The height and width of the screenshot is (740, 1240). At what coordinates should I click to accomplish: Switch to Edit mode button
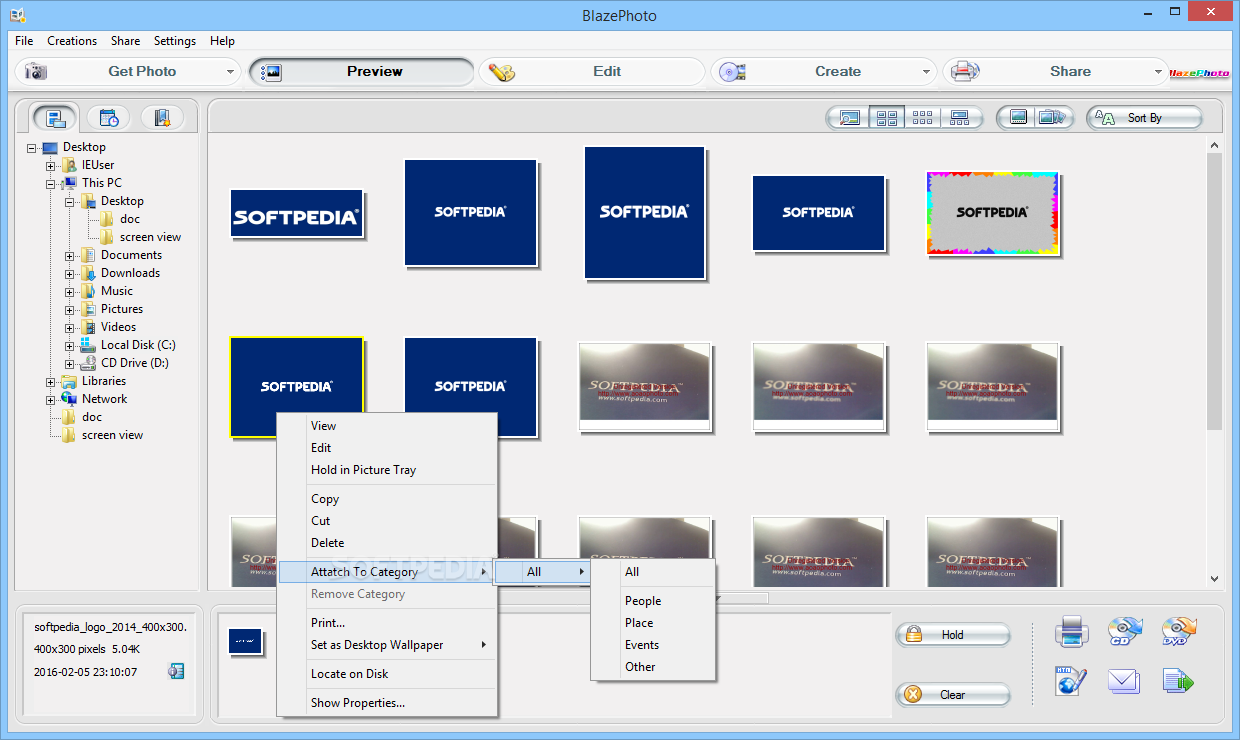click(x=592, y=72)
